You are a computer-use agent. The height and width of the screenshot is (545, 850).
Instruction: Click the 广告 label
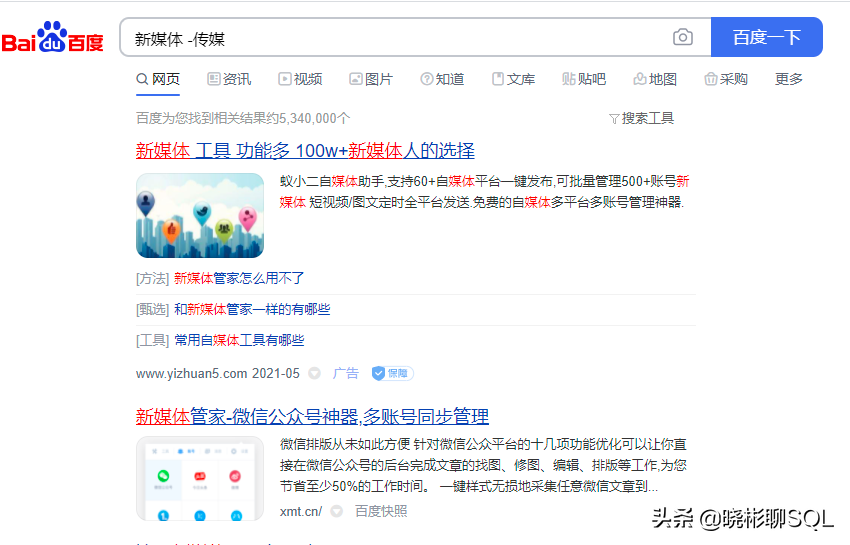pos(346,373)
